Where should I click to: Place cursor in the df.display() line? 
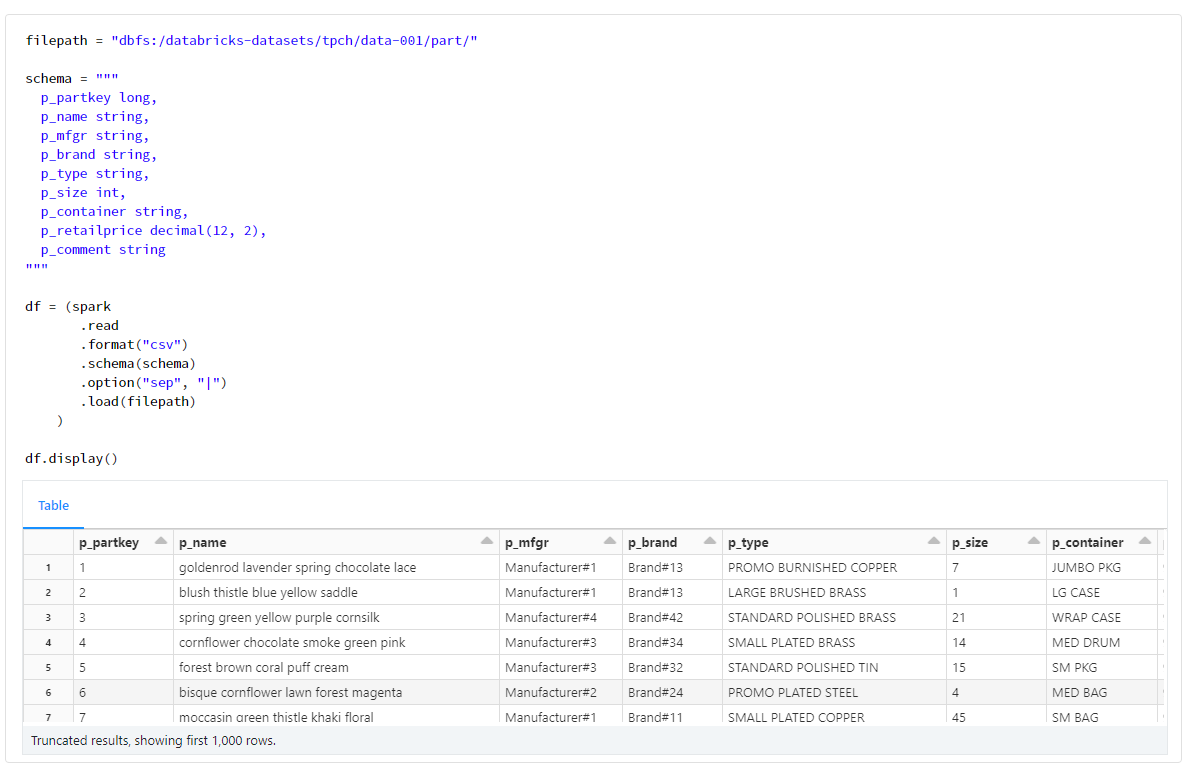click(68, 458)
